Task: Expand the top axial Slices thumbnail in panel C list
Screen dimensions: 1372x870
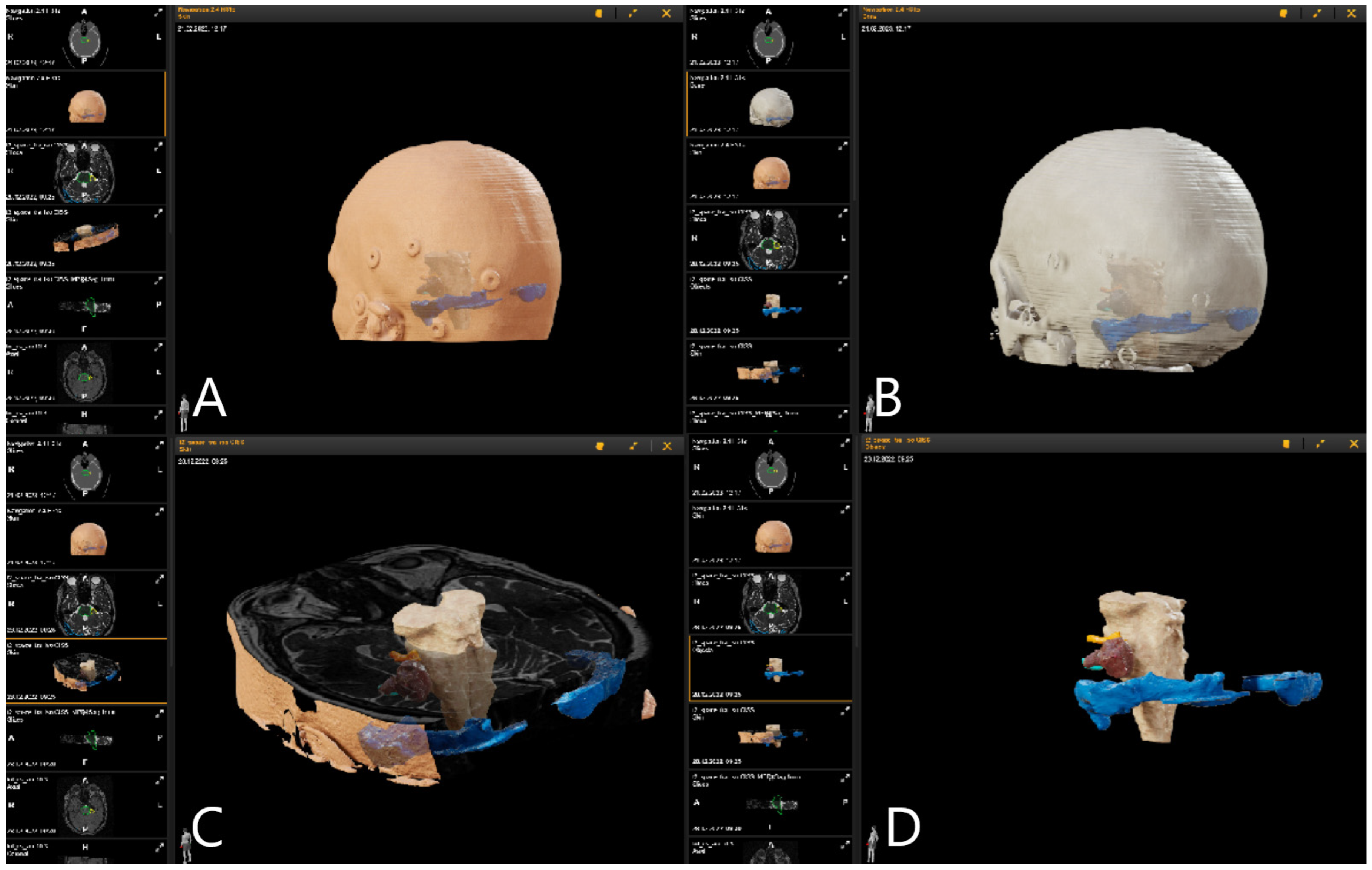Action: click(x=159, y=445)
